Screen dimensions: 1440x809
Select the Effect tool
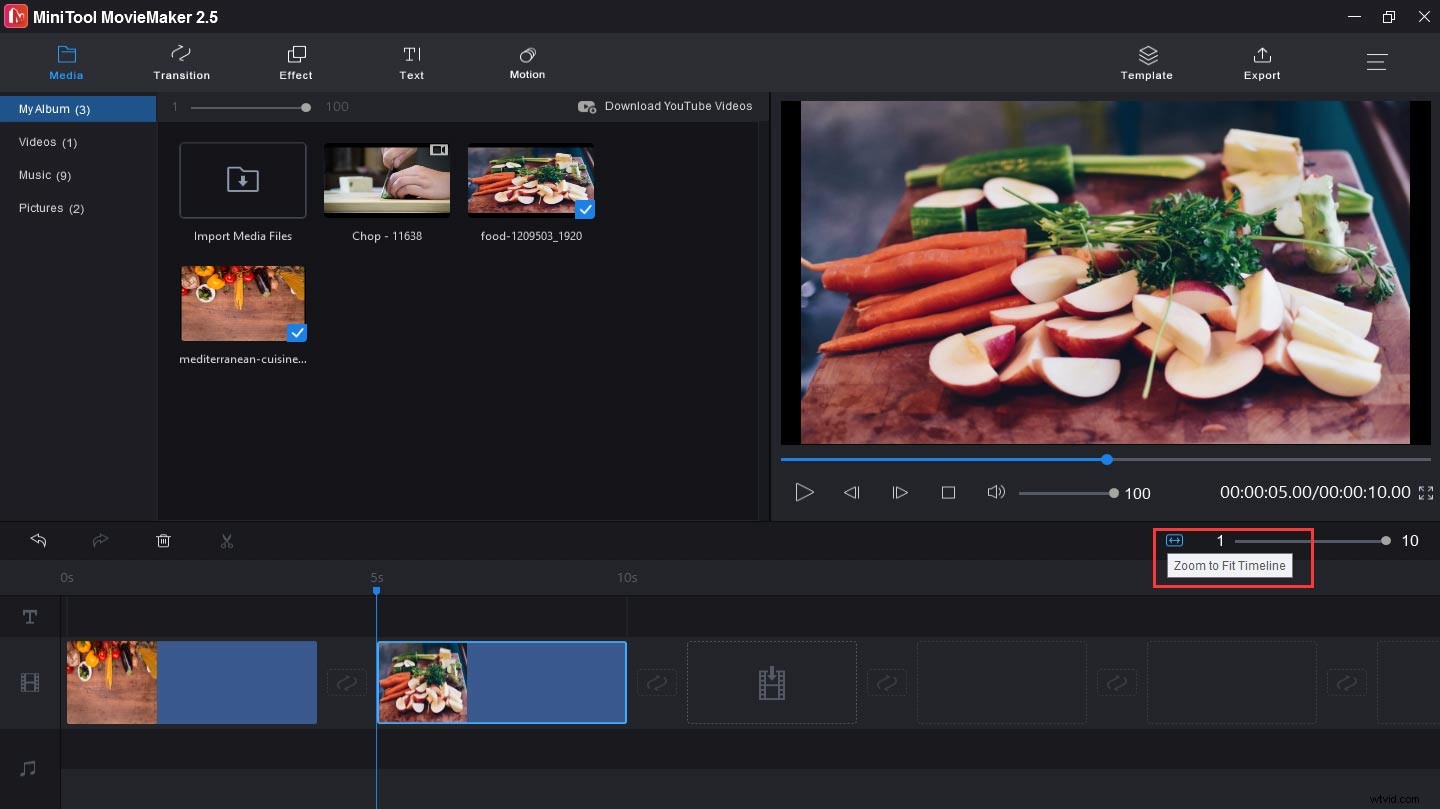295,62
